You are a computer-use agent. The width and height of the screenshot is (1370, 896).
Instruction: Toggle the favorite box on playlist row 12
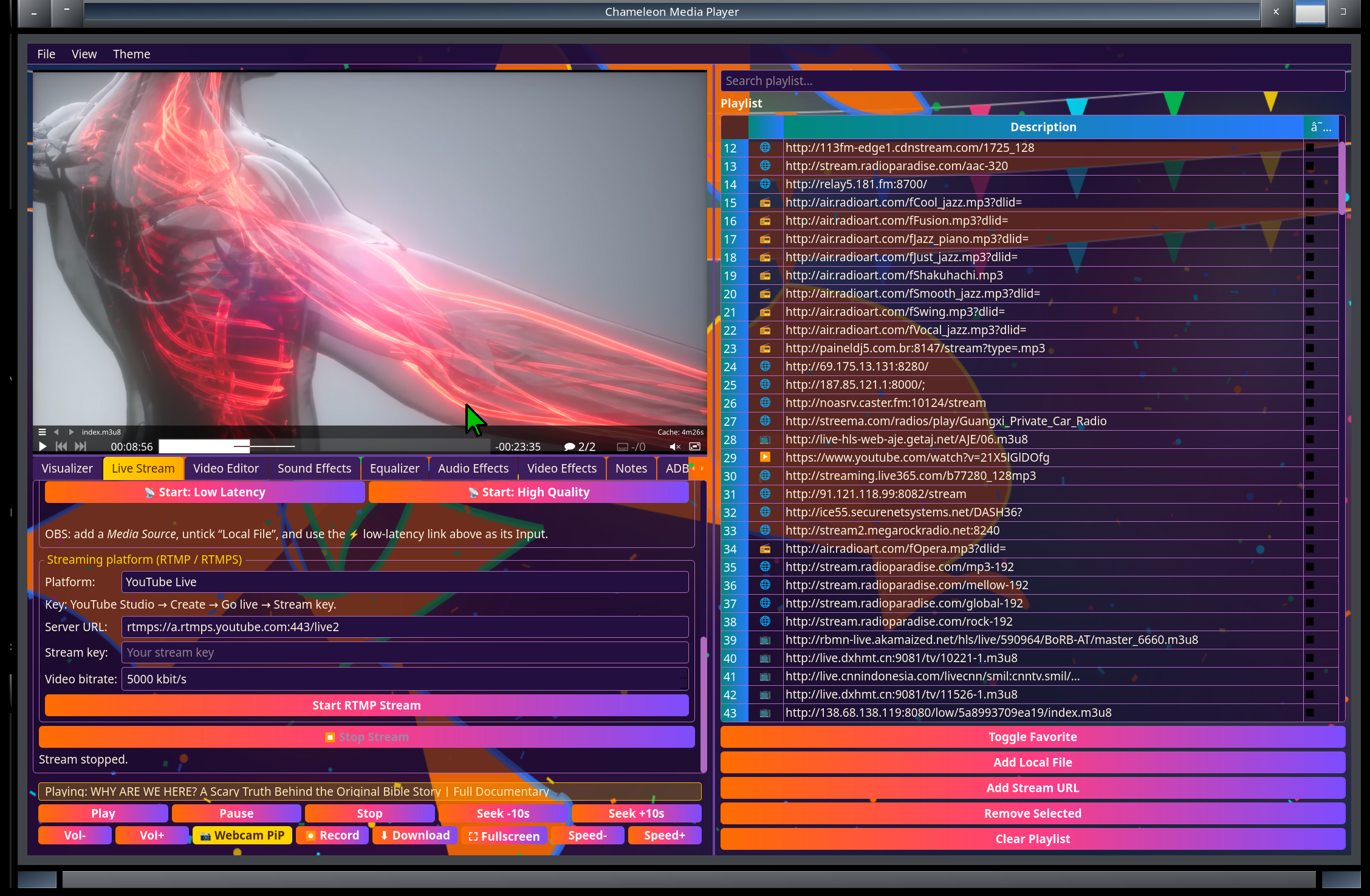(1310, 148)
